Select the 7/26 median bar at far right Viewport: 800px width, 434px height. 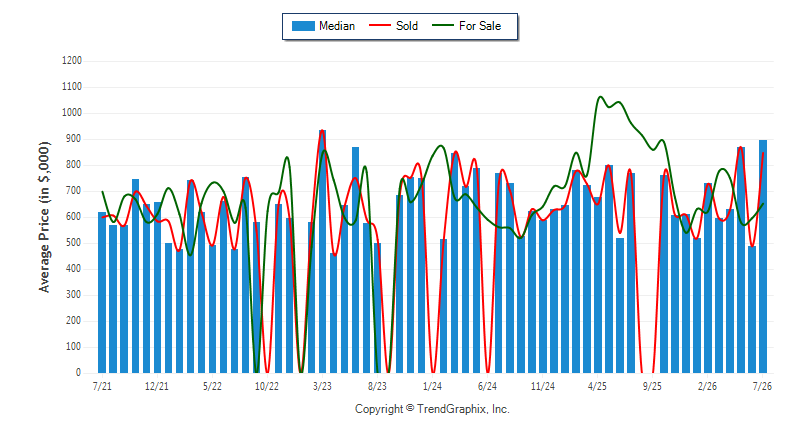763,257
